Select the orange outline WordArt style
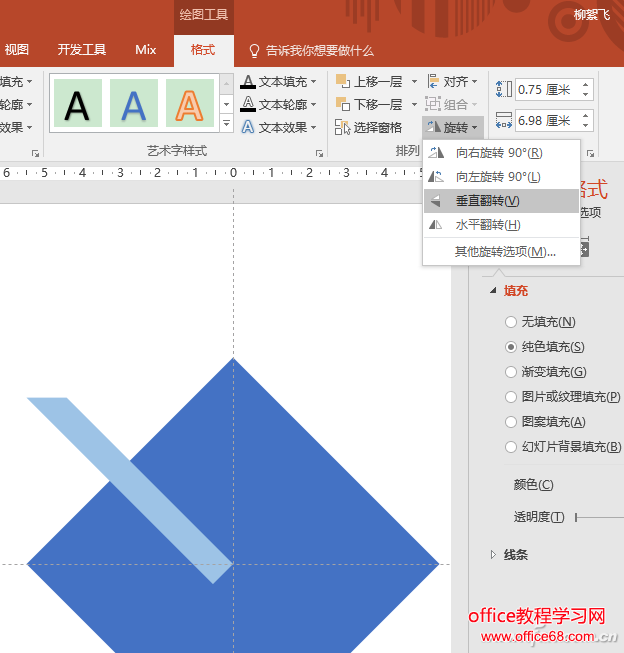The width and height of the screenshot is (624, 653). [x=190, y=104]
